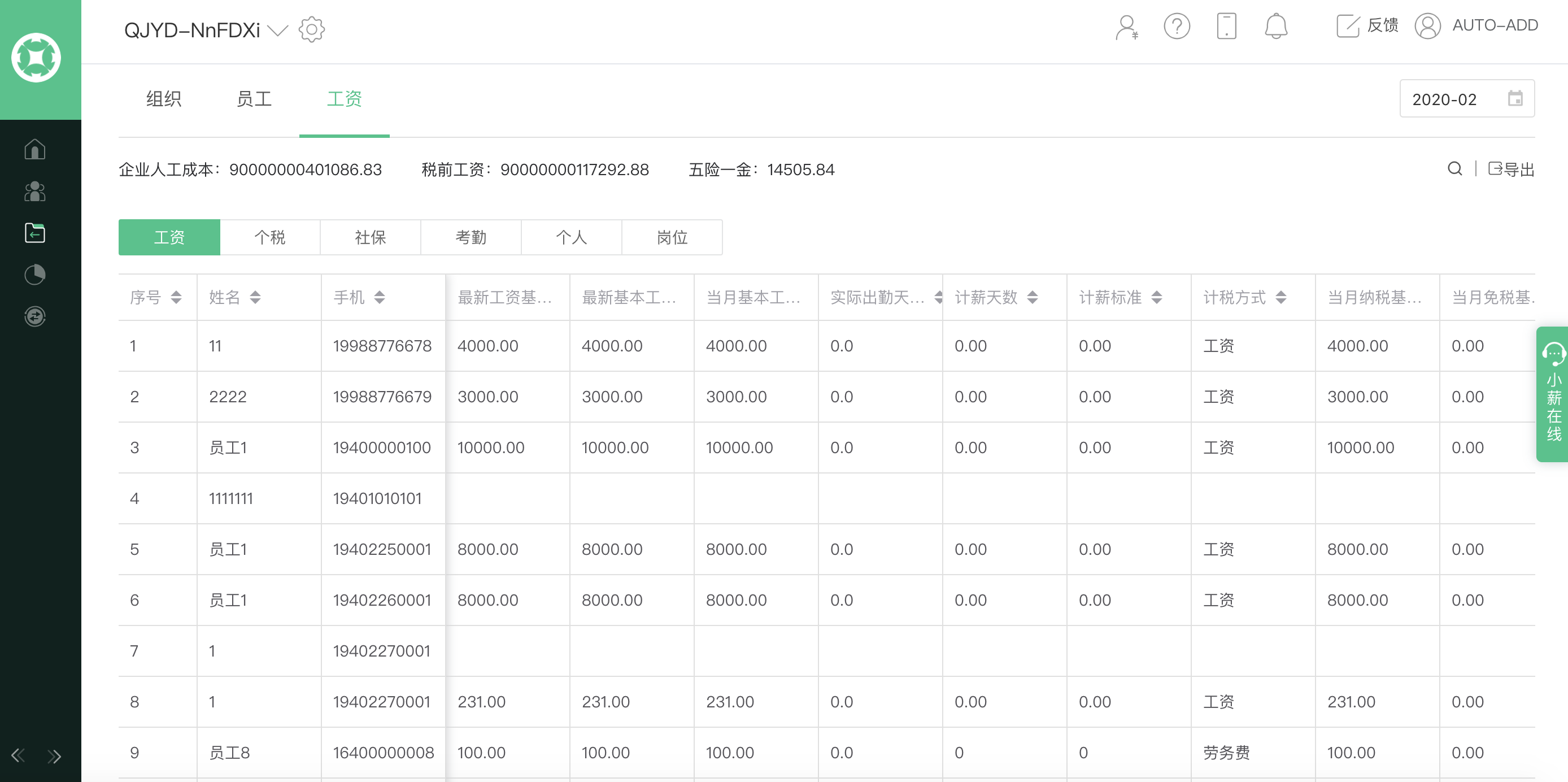Click the user payment icon in header
1568x782 pixels.
tap(1127, 27)
